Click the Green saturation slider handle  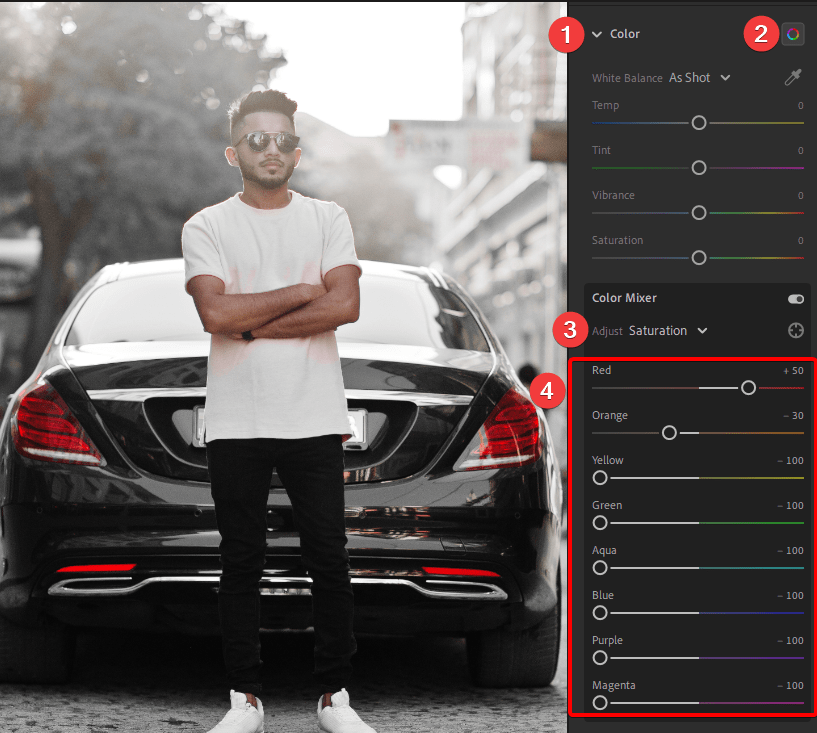click(600, 522)
